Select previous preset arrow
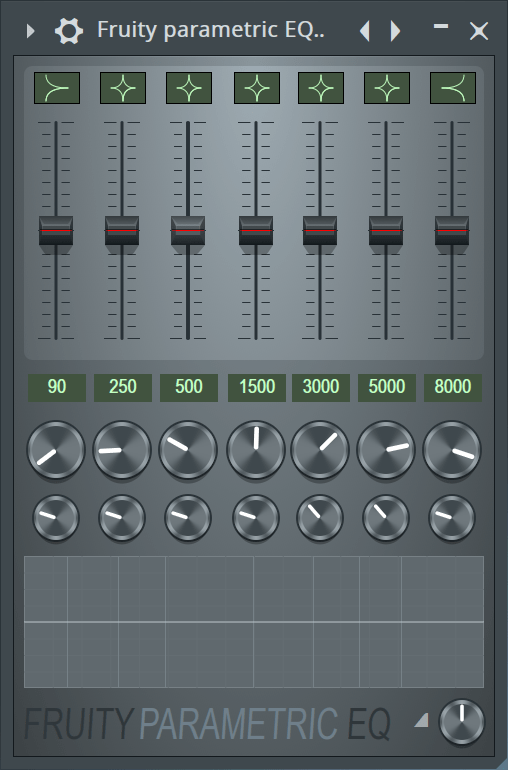Image resolution: width=508 pixels, height=770 pixels. (365, 31)
